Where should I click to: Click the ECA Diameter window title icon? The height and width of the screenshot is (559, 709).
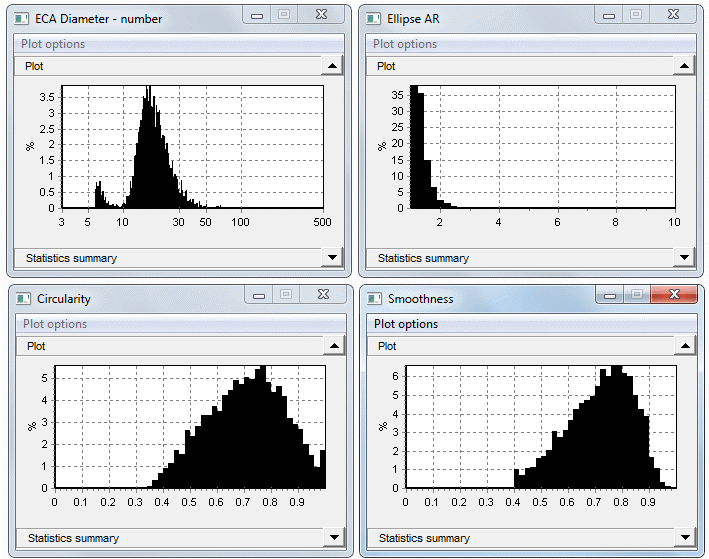click(21, 19)
